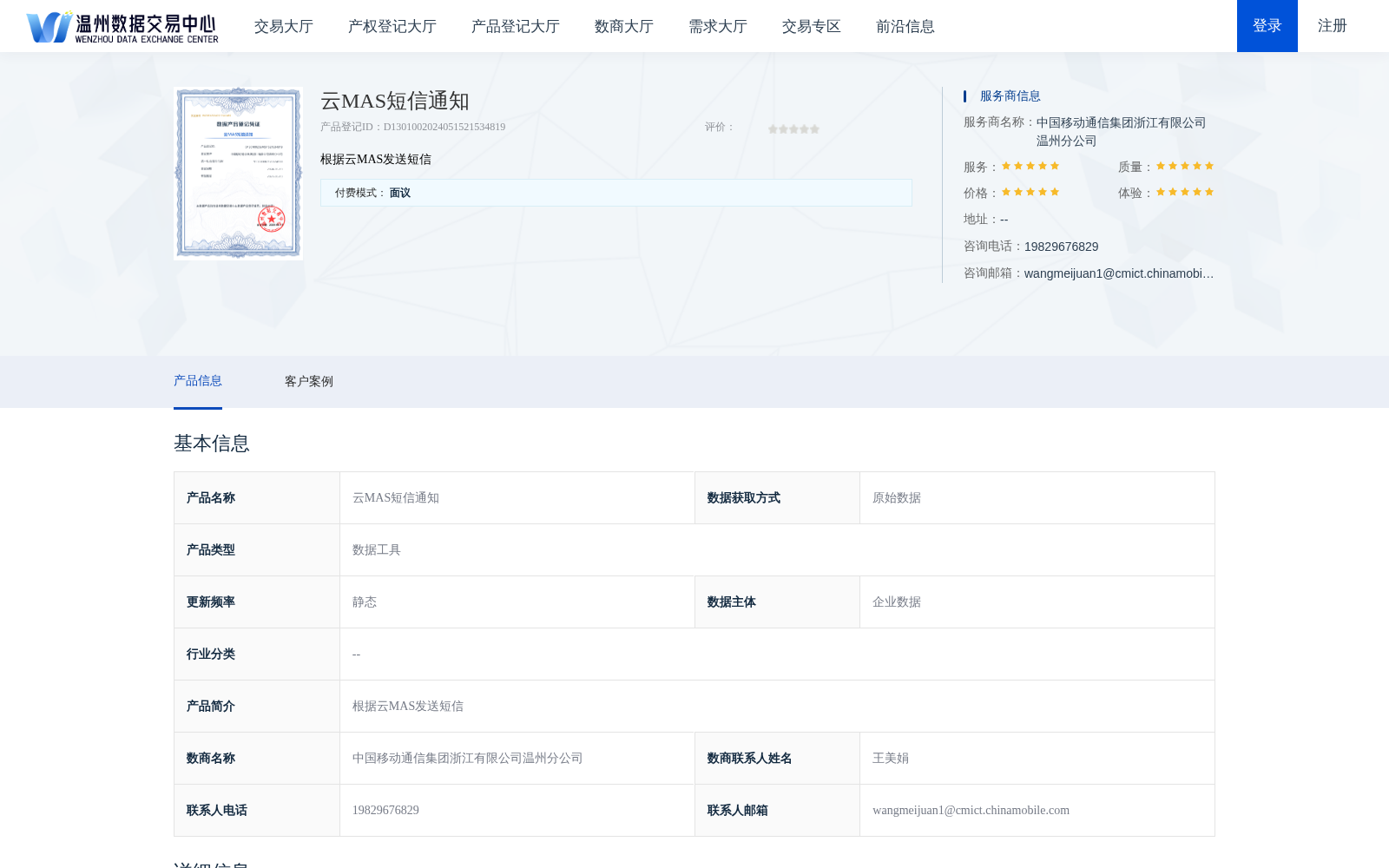Click the truncated consultation email in sidebar
This screenshot has width=1389, height=868.
point(1119,273)
